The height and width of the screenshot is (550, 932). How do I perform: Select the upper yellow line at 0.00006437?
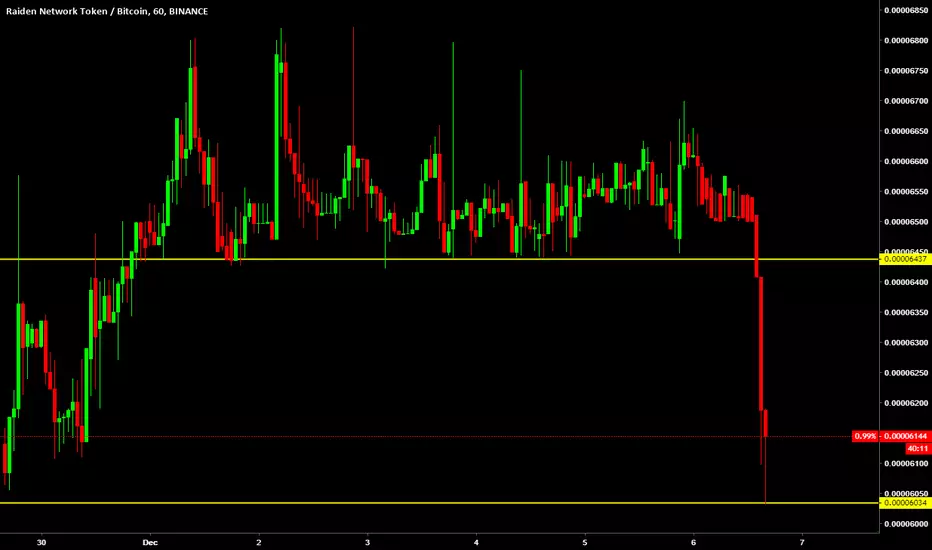439,259
